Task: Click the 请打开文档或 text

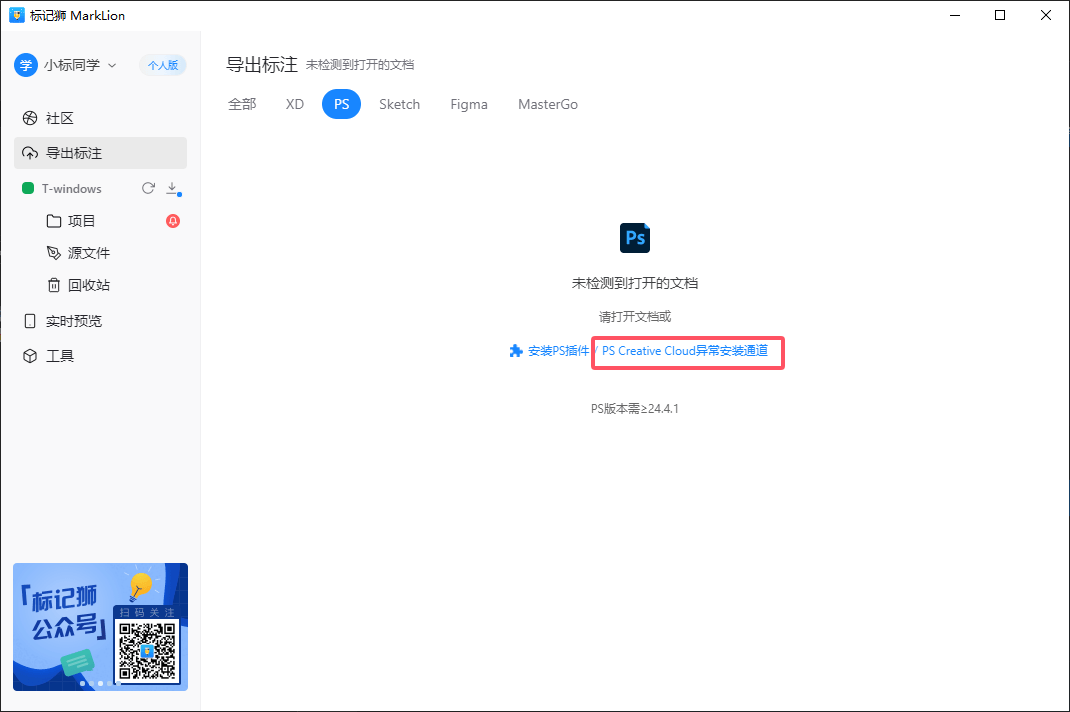Action: [x=635, y=317]
